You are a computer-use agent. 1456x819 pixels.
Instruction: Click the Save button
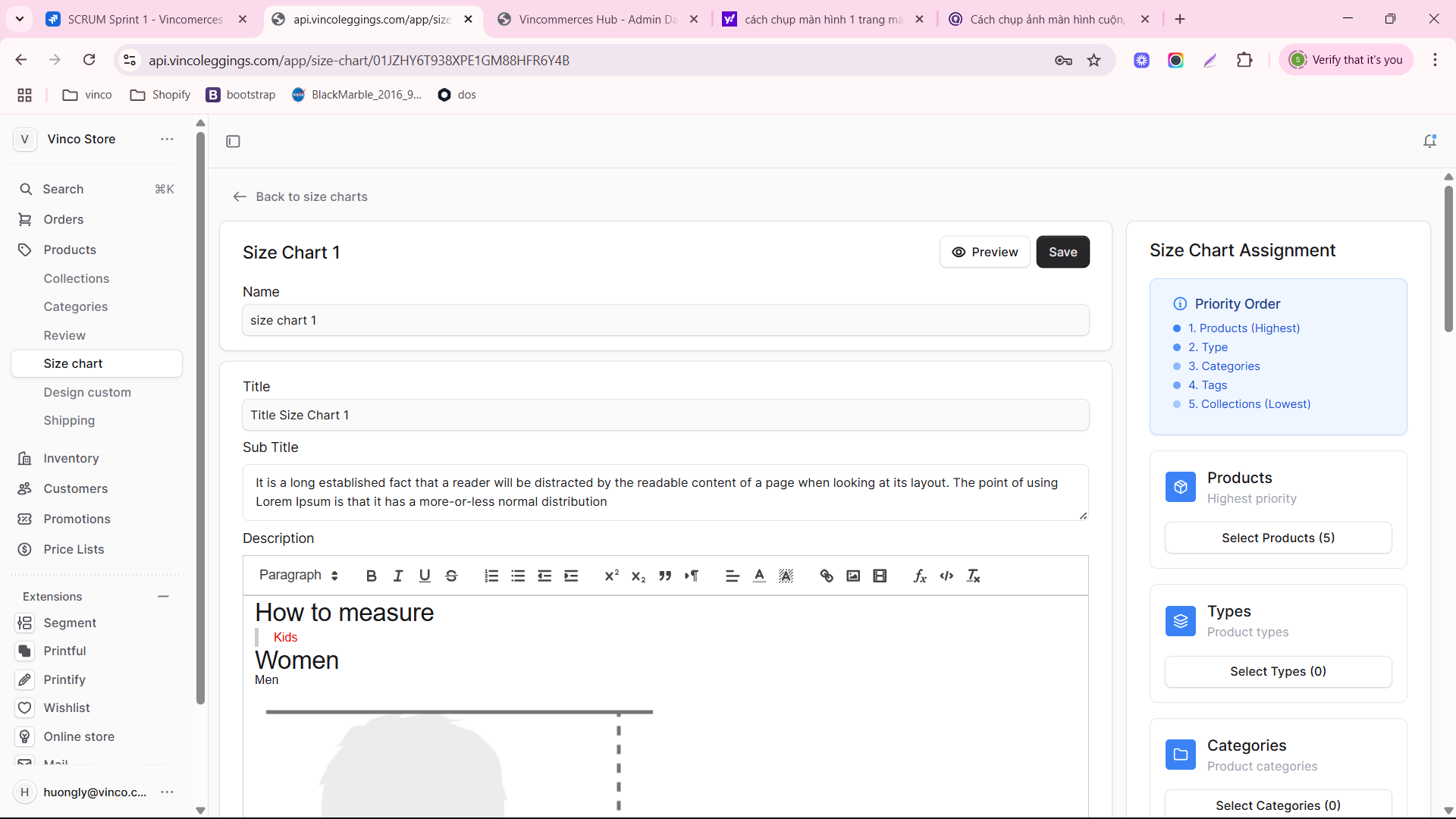pos(1062,253)
